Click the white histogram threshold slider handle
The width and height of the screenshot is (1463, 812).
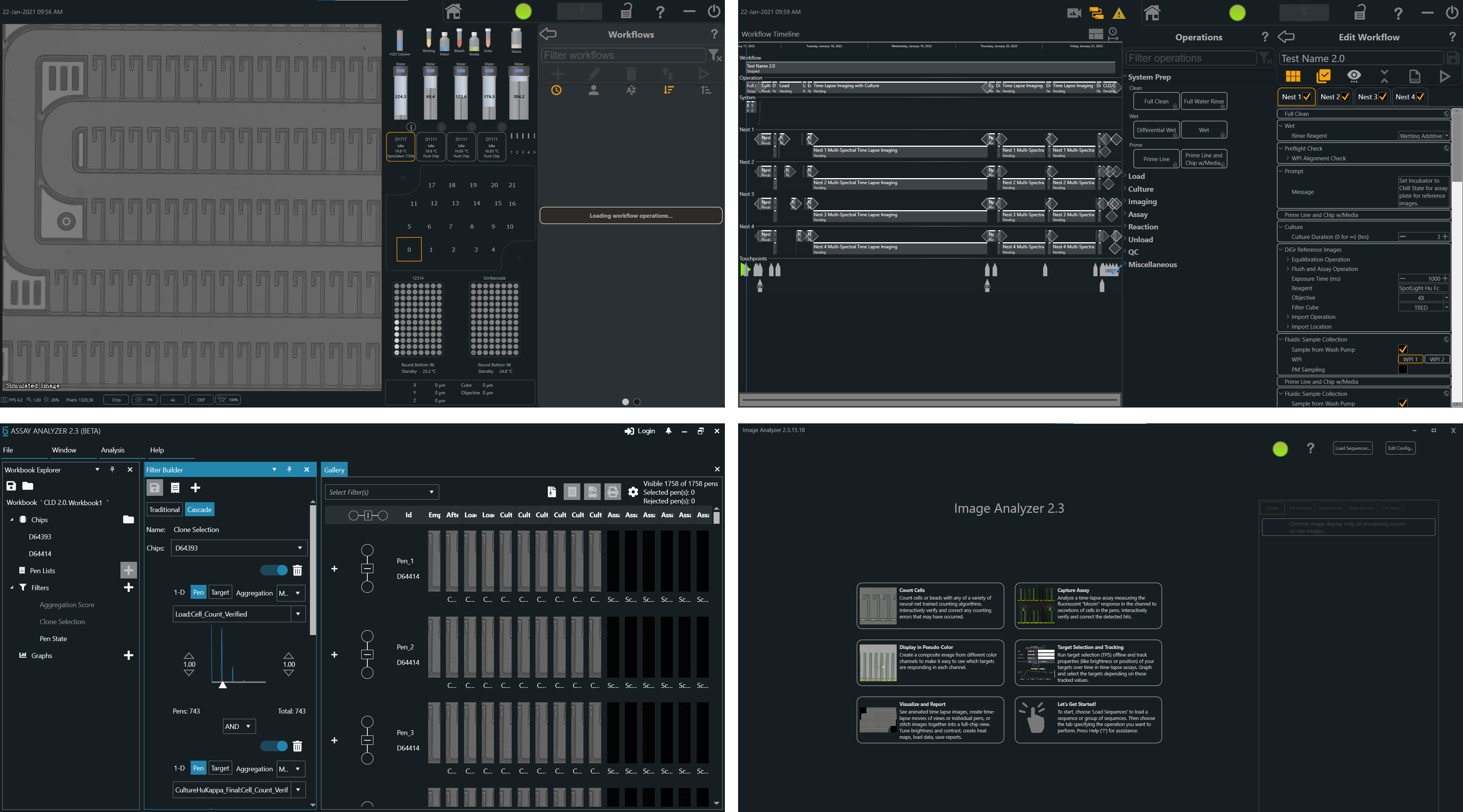(223, 686)
